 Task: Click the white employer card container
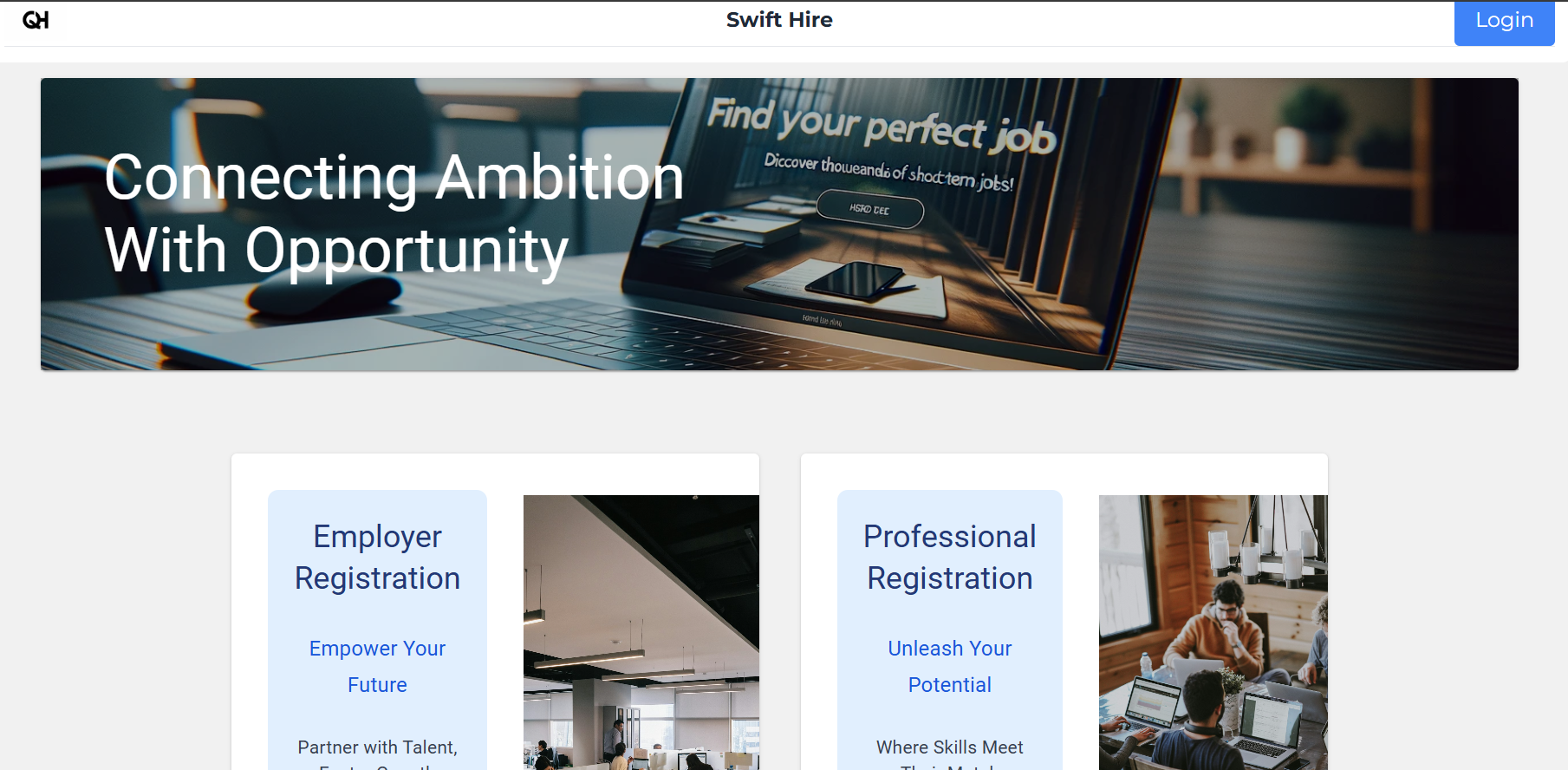click(495, 611)
